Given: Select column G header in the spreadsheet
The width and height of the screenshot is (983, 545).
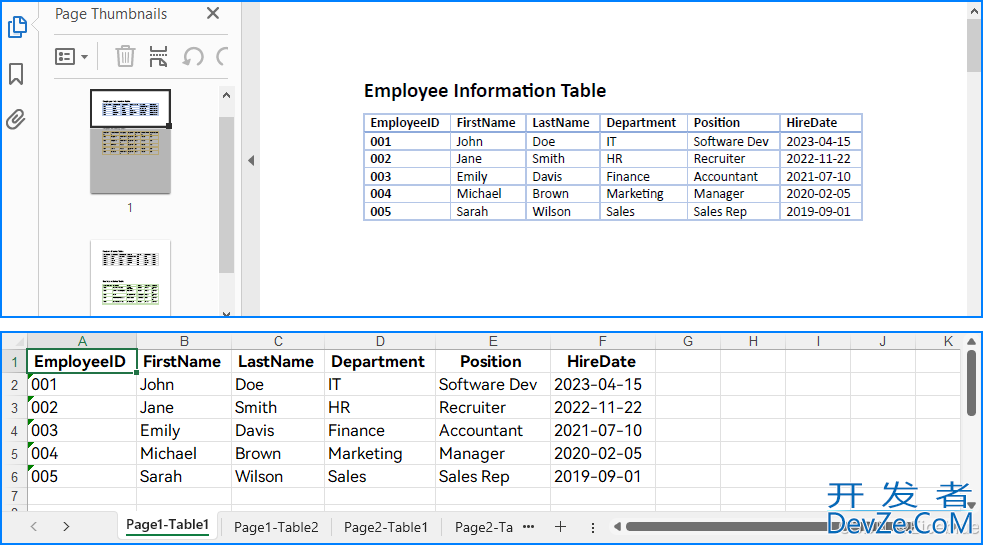Looking at the screenshot, I should pos(688,341).
